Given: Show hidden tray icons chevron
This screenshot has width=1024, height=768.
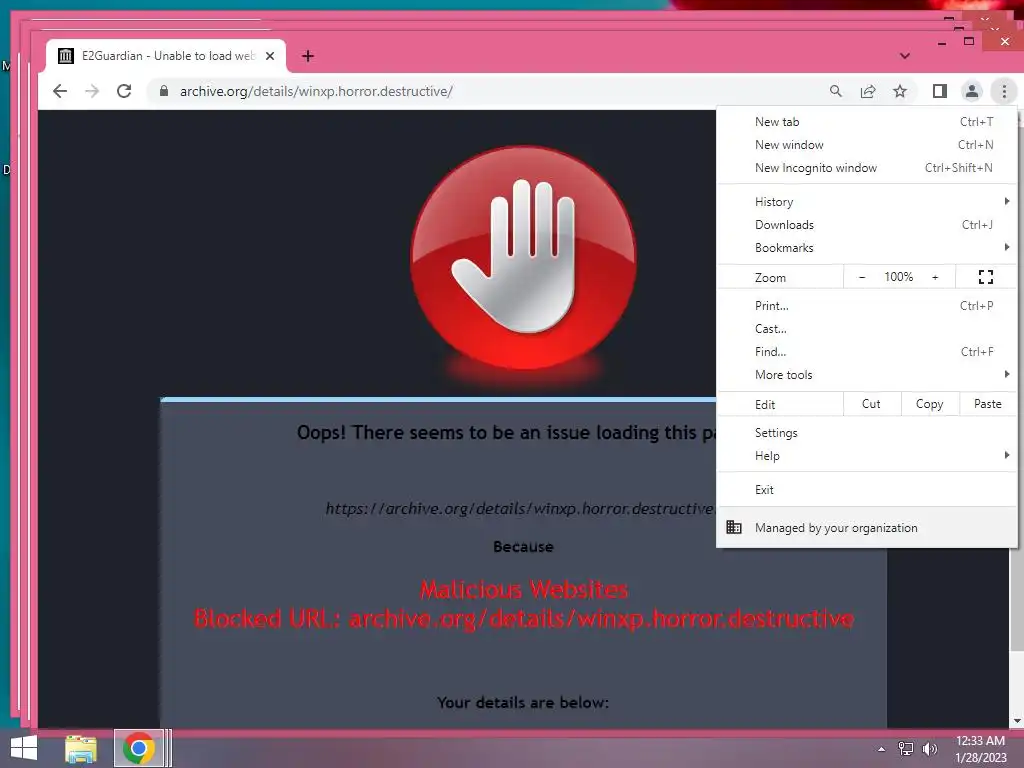Looking at the screenshot, I should (x=881, y=749).
